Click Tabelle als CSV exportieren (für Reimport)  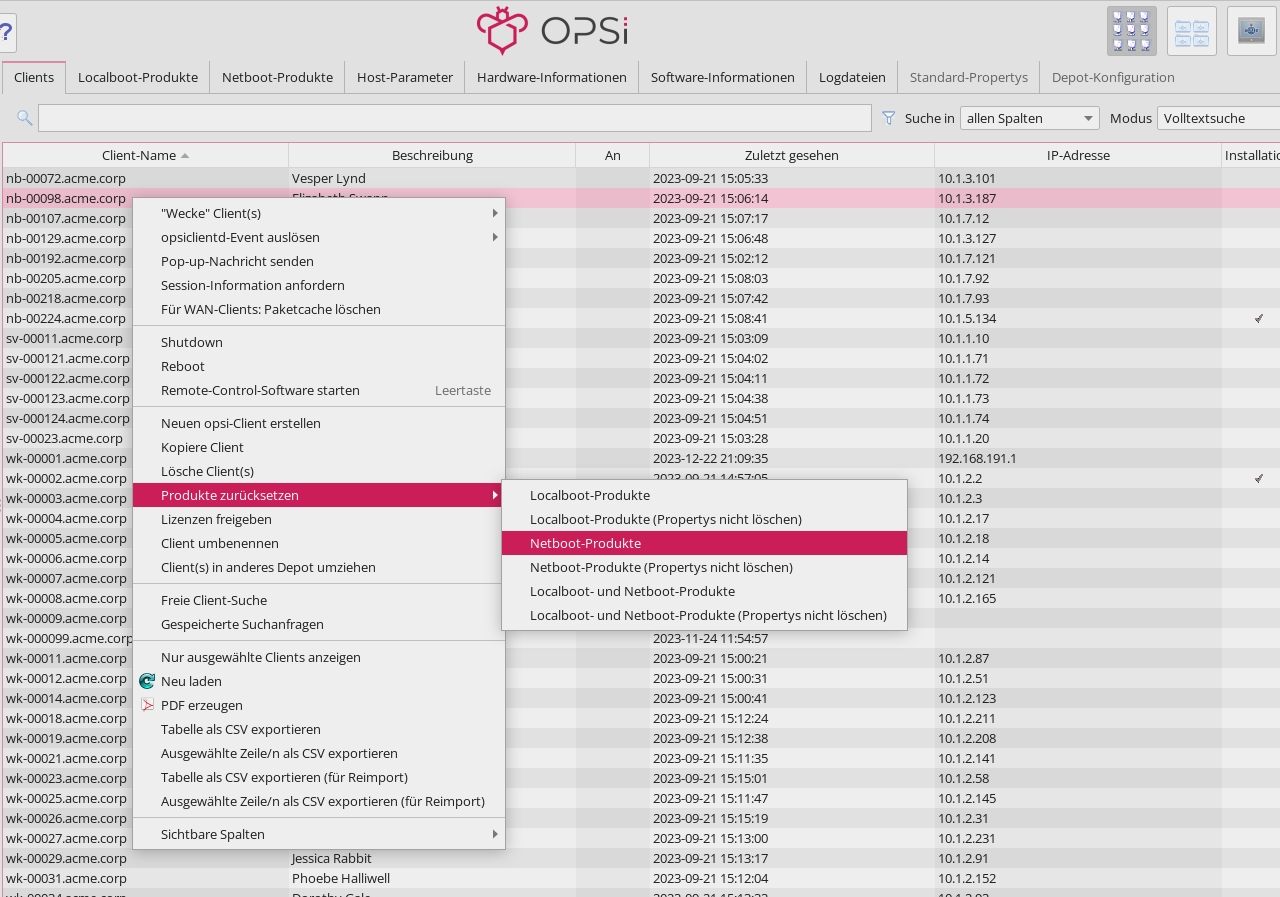[319, 777]
